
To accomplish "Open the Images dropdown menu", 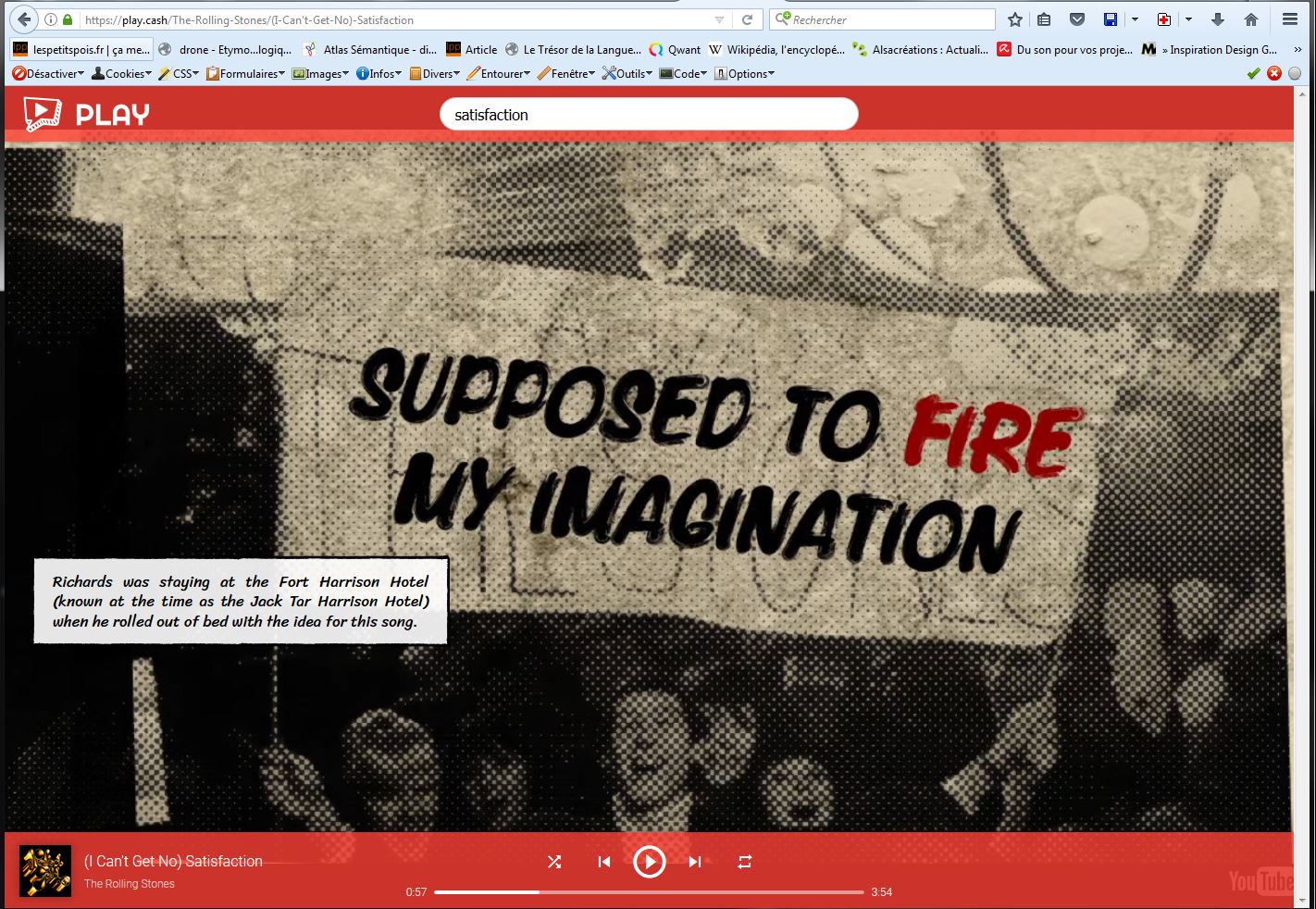I will pos(320,74).
